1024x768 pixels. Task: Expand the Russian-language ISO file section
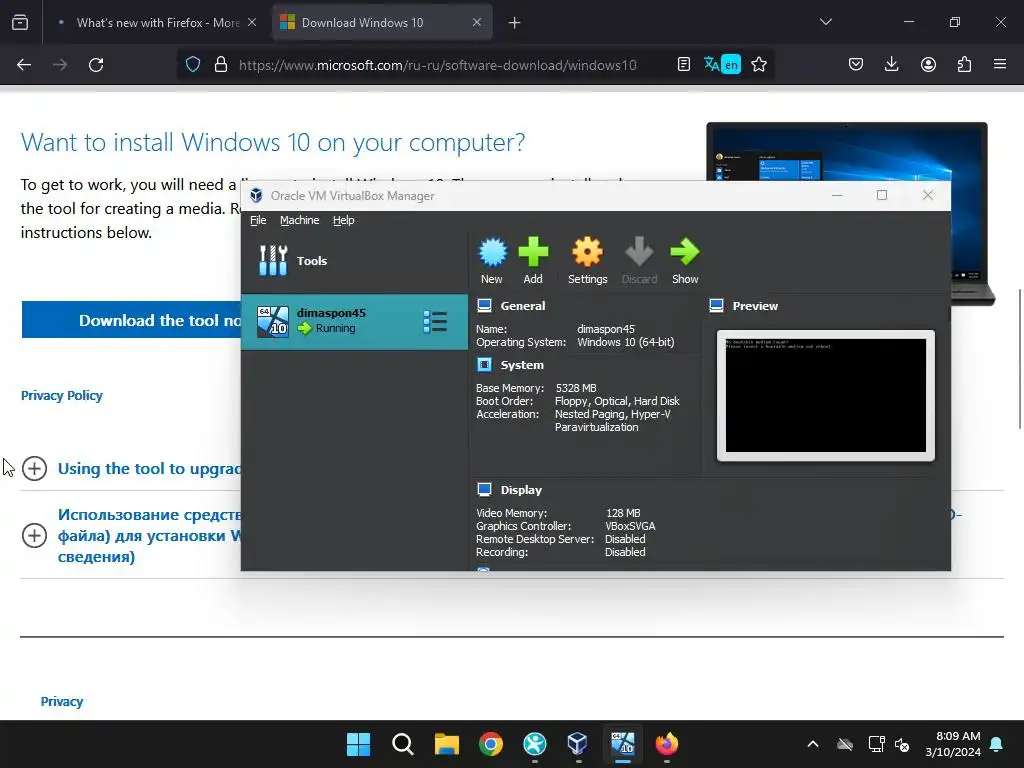(x=34, y=536)
